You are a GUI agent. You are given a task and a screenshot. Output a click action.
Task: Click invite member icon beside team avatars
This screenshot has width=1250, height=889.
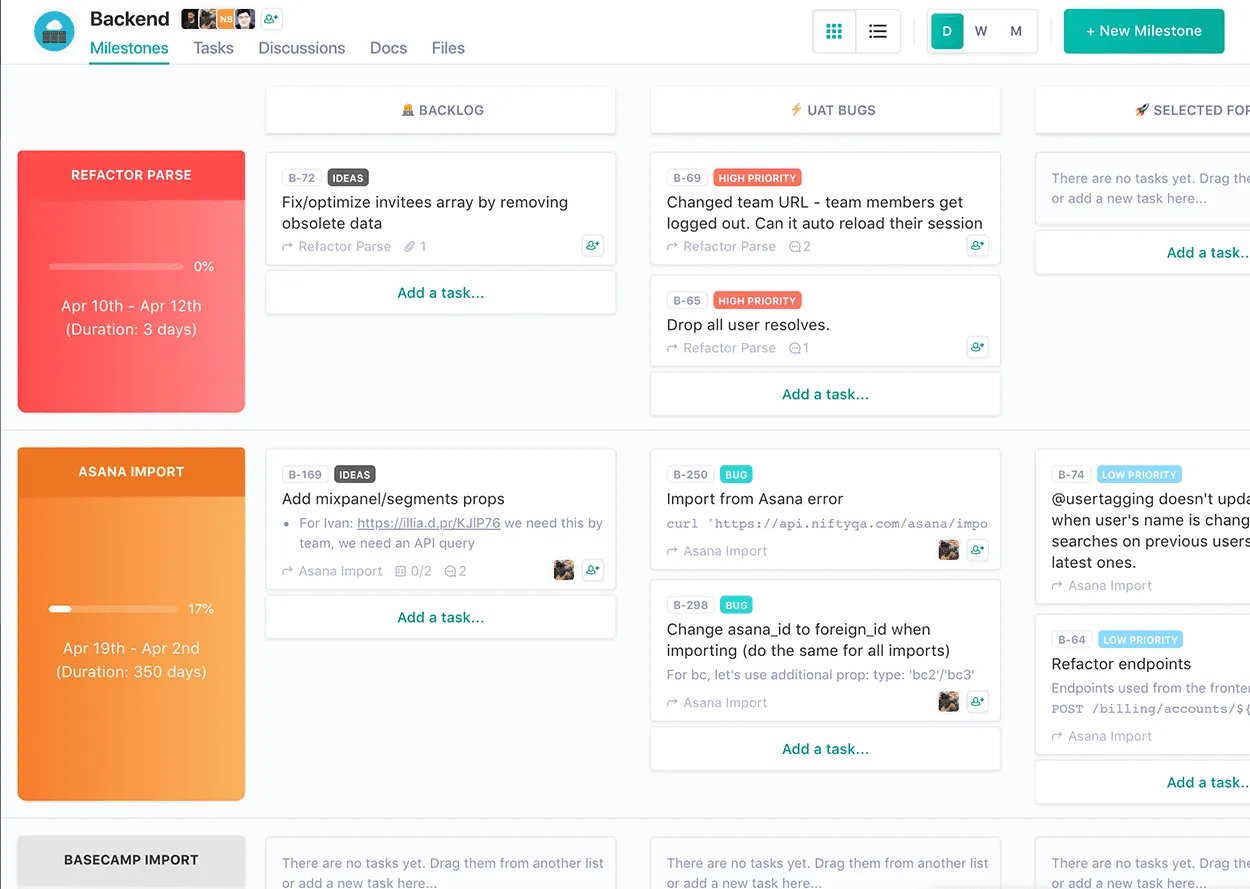coord(270,18)
